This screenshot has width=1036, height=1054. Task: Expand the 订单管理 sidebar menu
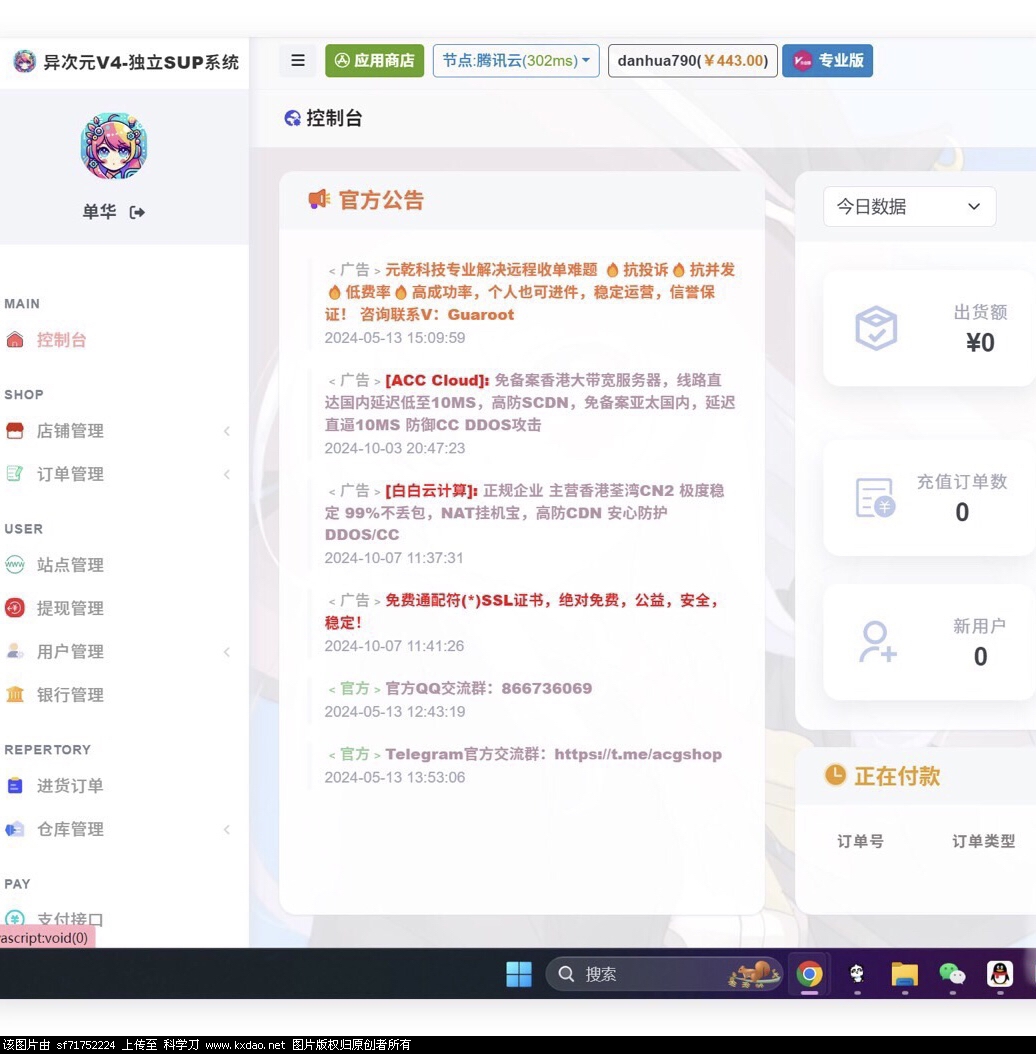(x=70, y=474)
